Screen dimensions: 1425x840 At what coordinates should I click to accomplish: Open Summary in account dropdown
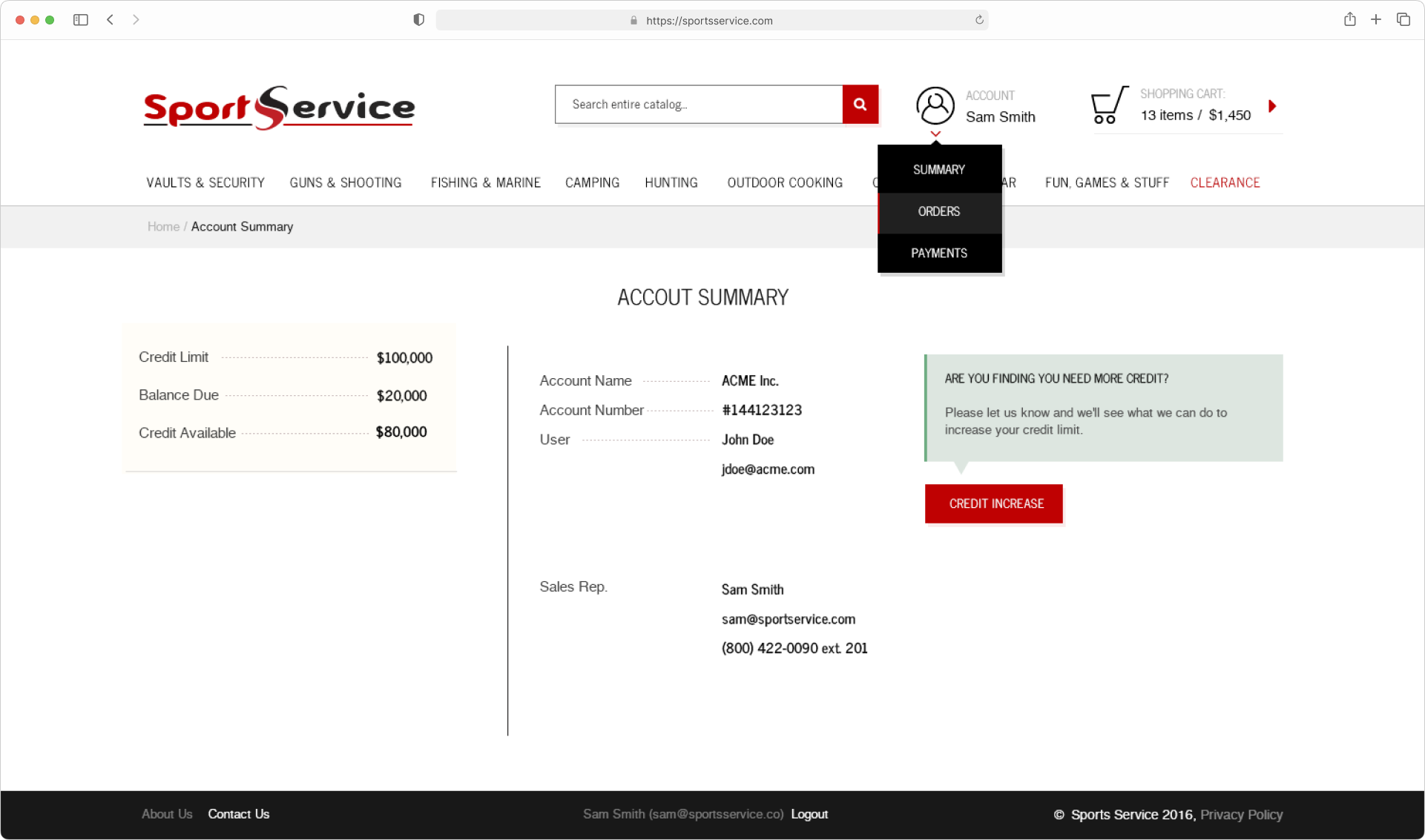coord(939,170)
